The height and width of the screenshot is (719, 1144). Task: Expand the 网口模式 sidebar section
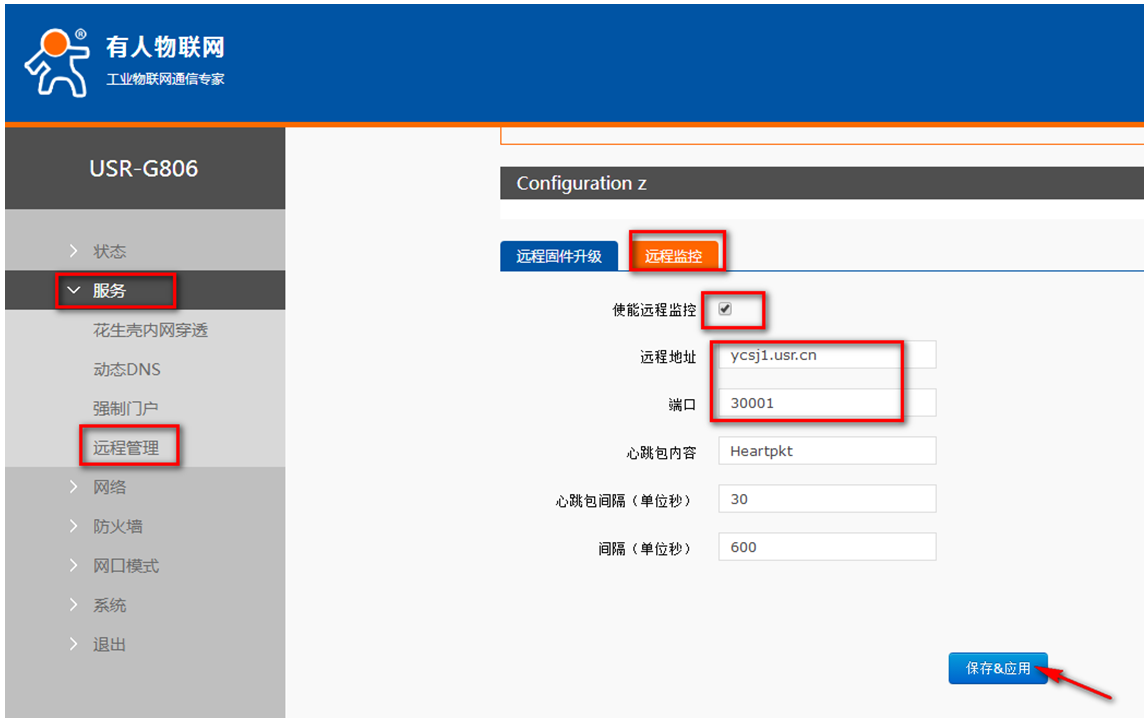pos(125,566)
